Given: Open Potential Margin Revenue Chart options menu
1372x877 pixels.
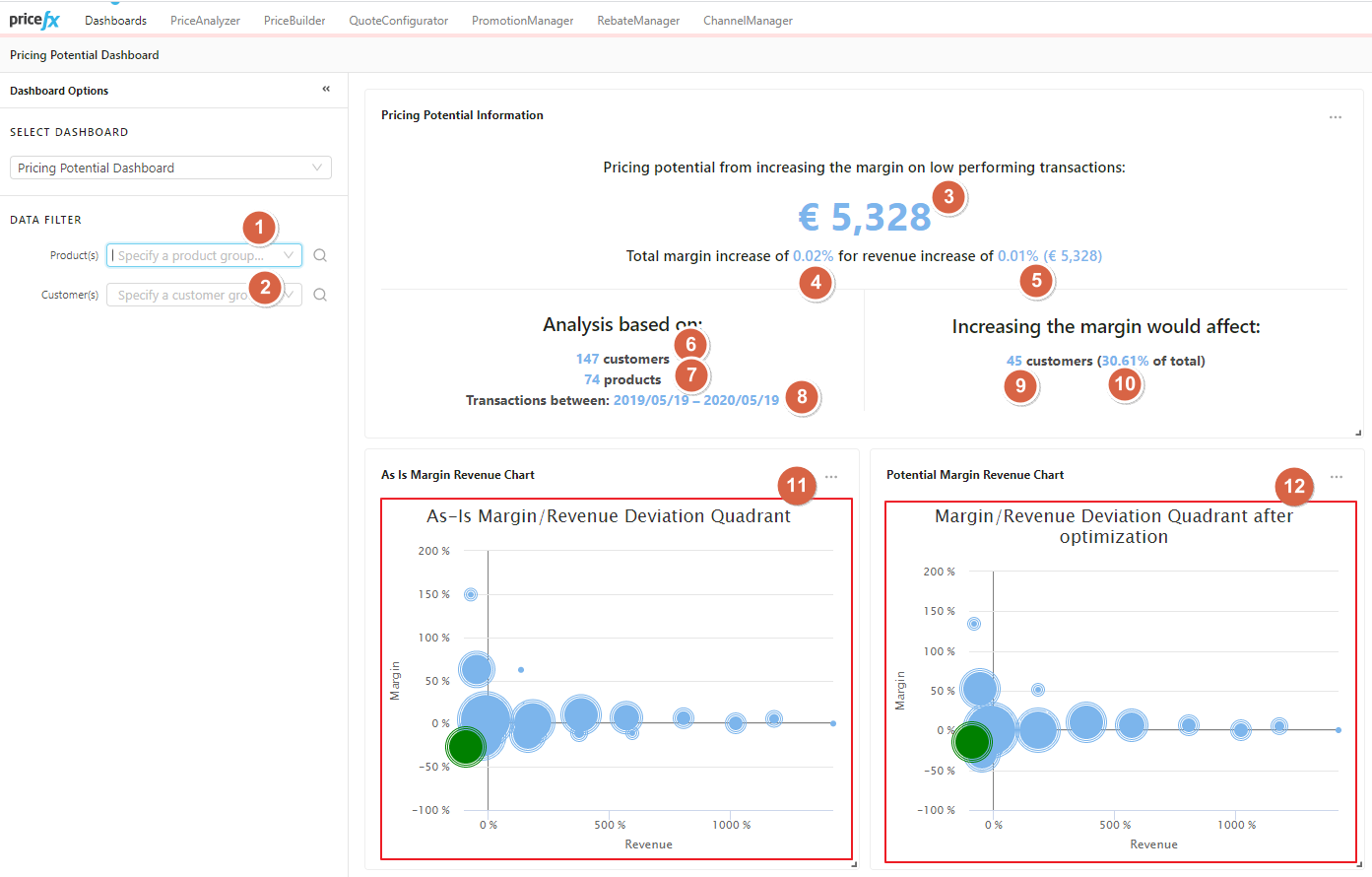Looking at the screenshot, I should (1336, 477).
